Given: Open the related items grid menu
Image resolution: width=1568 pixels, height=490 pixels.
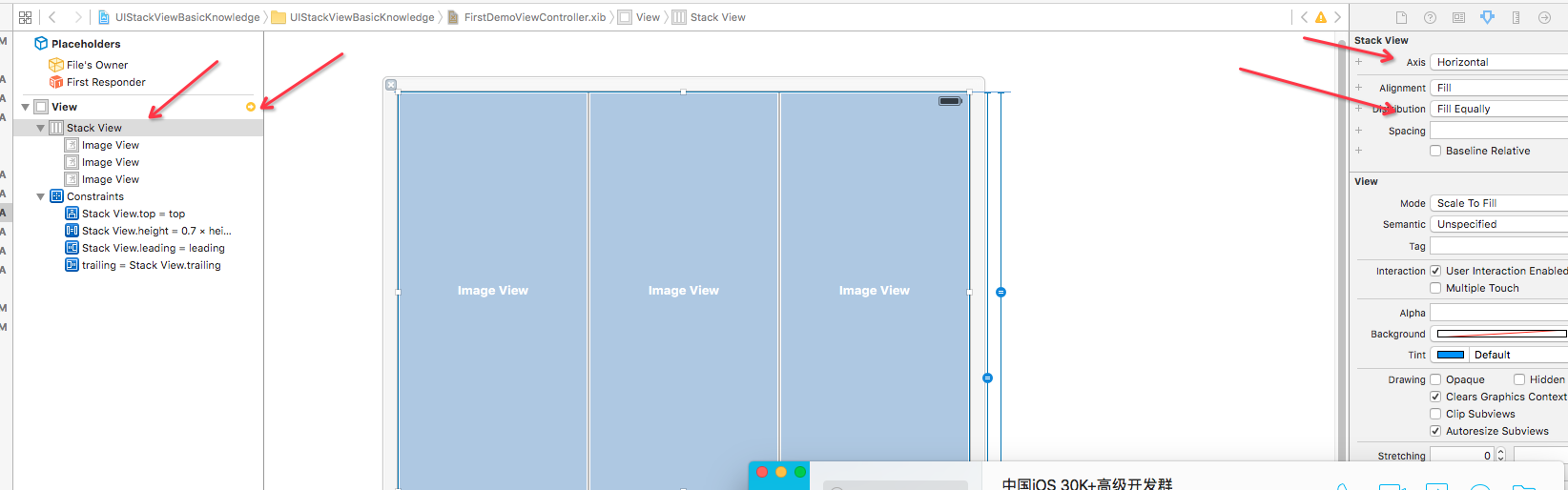Looking at the screenshot, I should 26,17.
